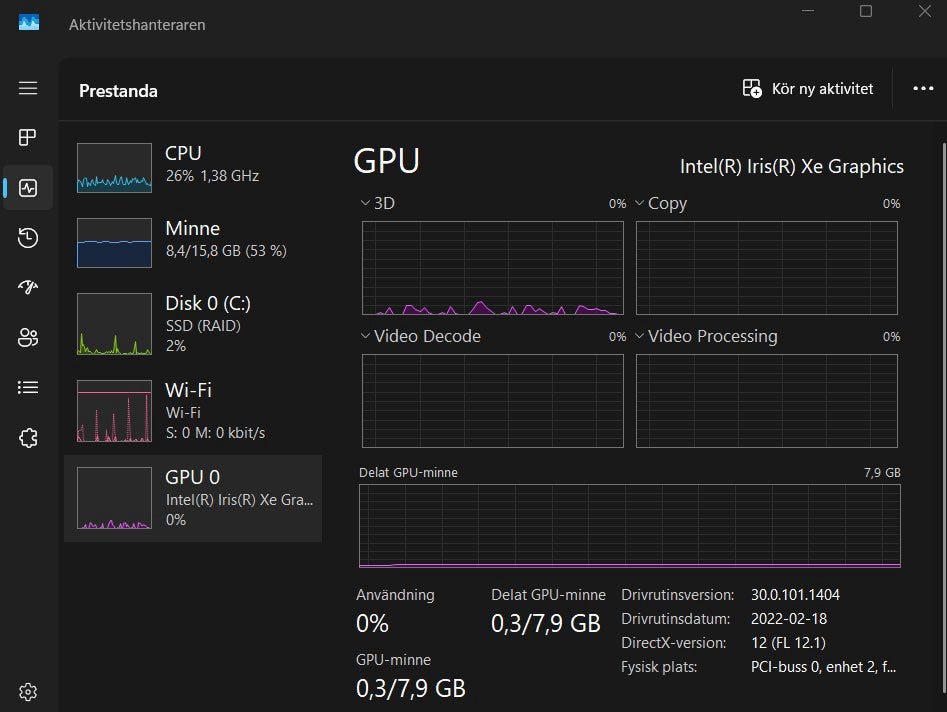Click Kör ny aktivitet button
The width and height of the screenshot is (947, 712).
pyautogui.click(x=808, y=89)
